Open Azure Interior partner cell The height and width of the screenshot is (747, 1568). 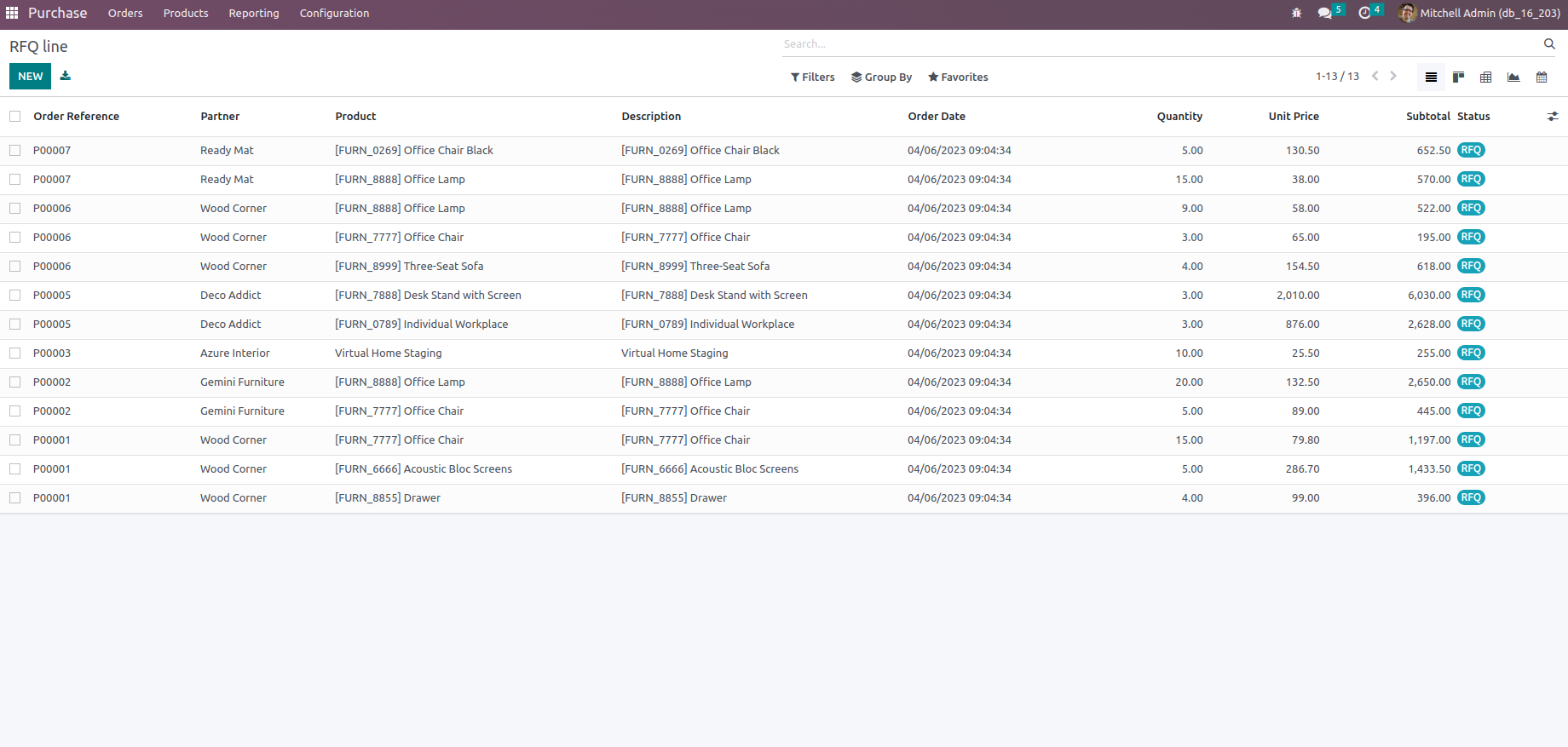pyautogui.click(x=235, y=353)
